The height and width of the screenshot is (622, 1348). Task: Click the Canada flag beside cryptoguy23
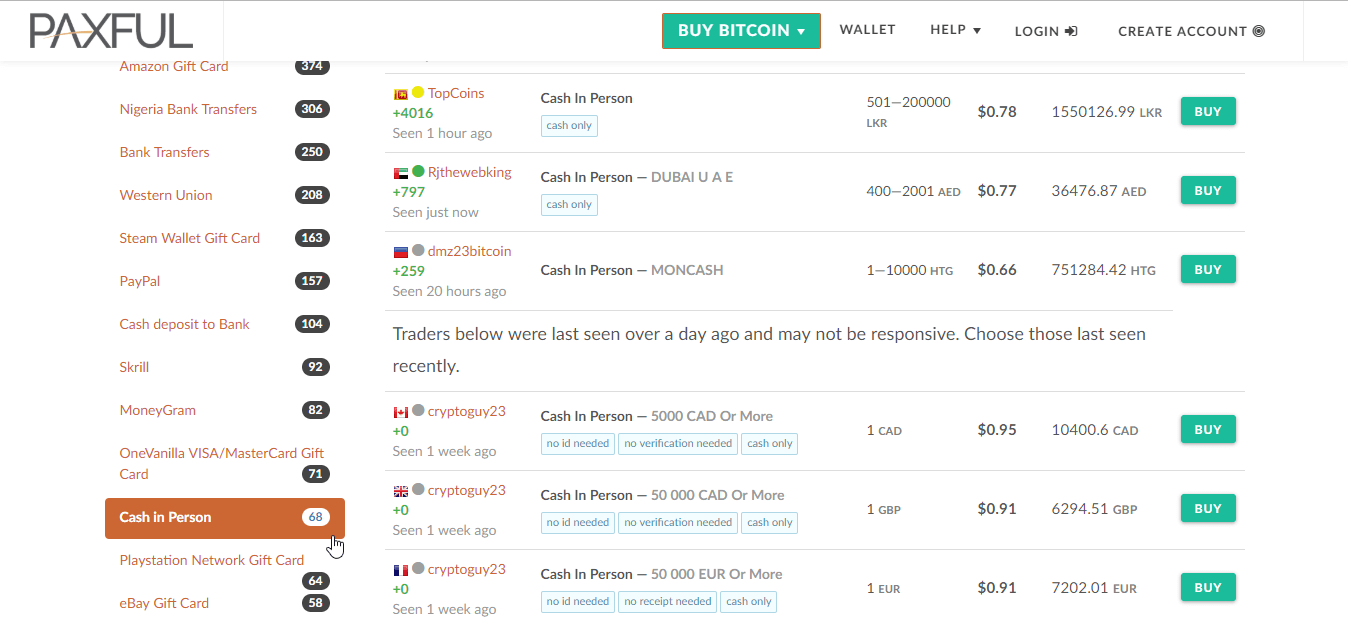[400, 411]
